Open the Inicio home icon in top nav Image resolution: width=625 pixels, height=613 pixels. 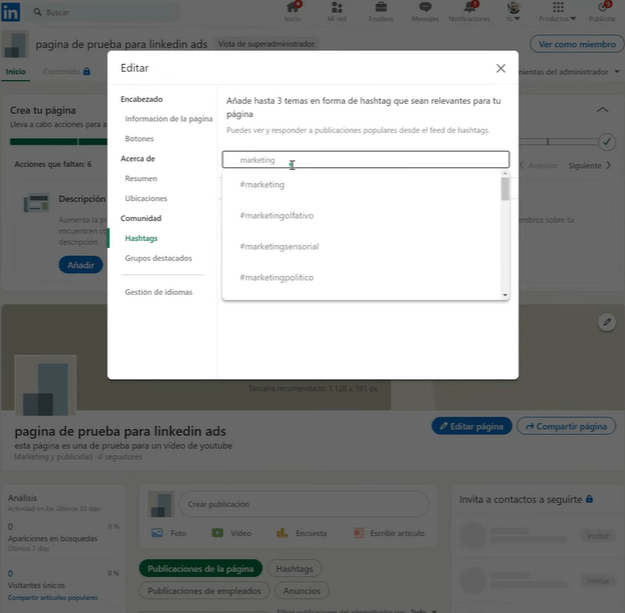293,12
